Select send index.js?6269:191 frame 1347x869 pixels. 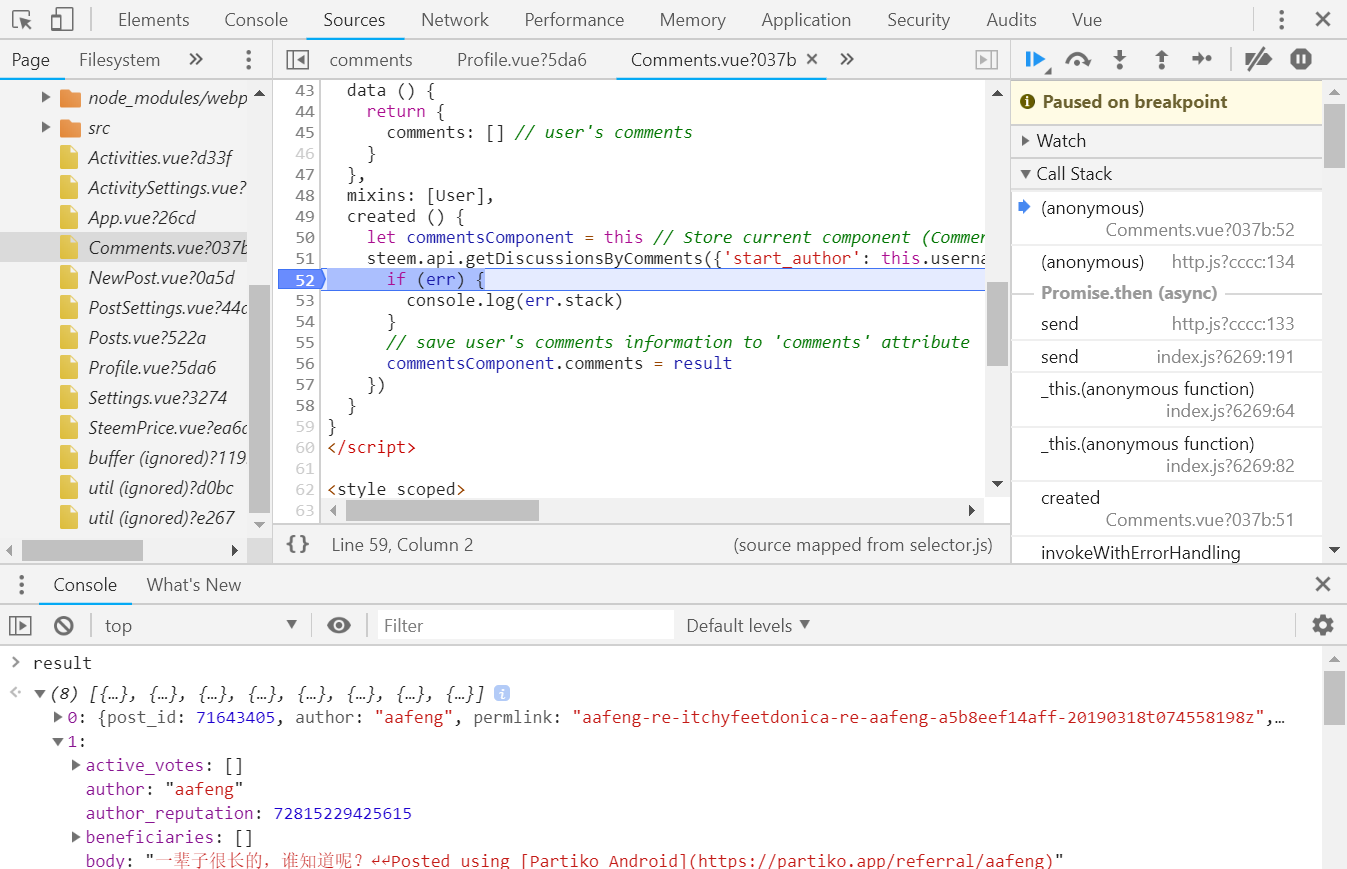1166,357
